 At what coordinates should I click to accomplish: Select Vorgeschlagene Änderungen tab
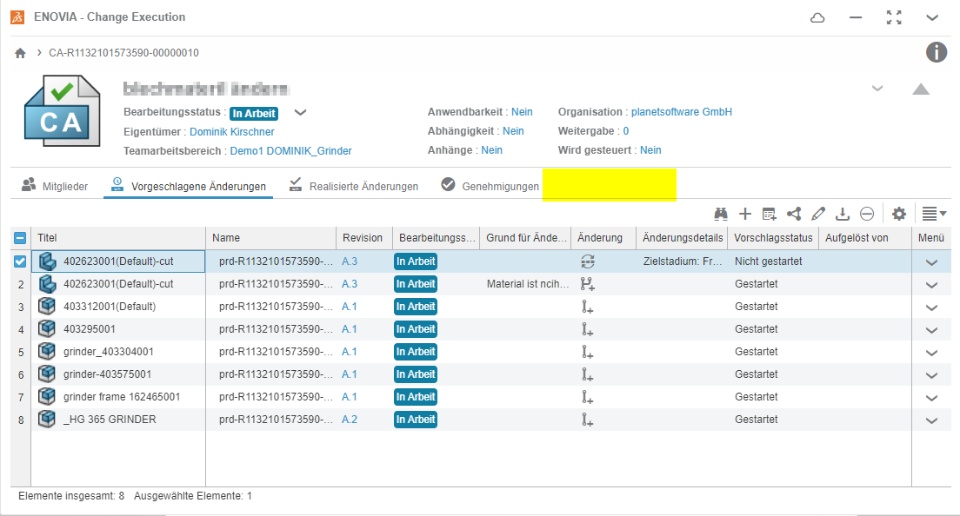coord(188,185)
